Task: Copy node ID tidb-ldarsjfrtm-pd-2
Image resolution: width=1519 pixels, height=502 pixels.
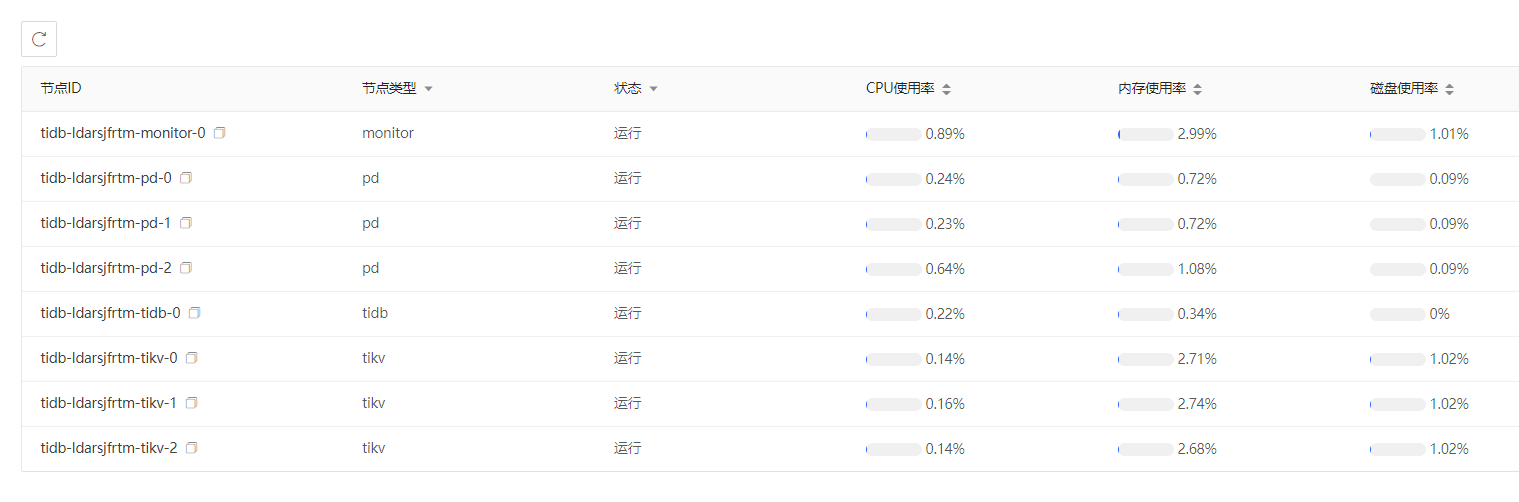Action: pos(186,268)
